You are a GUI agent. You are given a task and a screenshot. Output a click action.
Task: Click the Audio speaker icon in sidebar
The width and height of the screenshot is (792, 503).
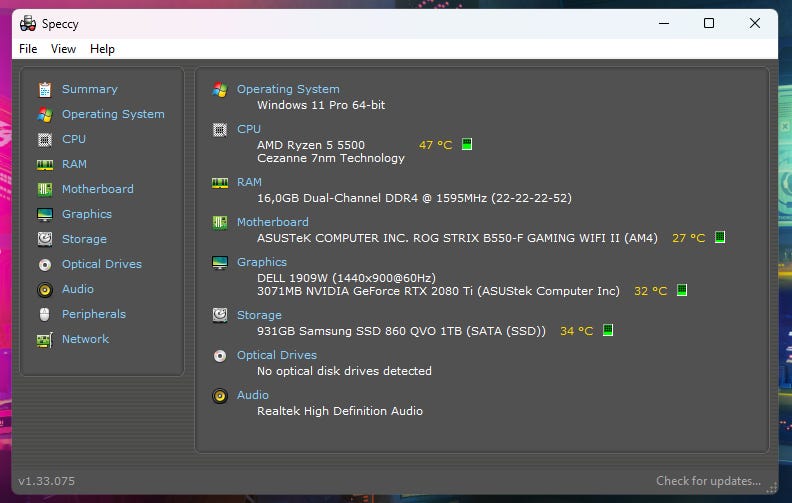pyautogui.click(x=45, y=289)
